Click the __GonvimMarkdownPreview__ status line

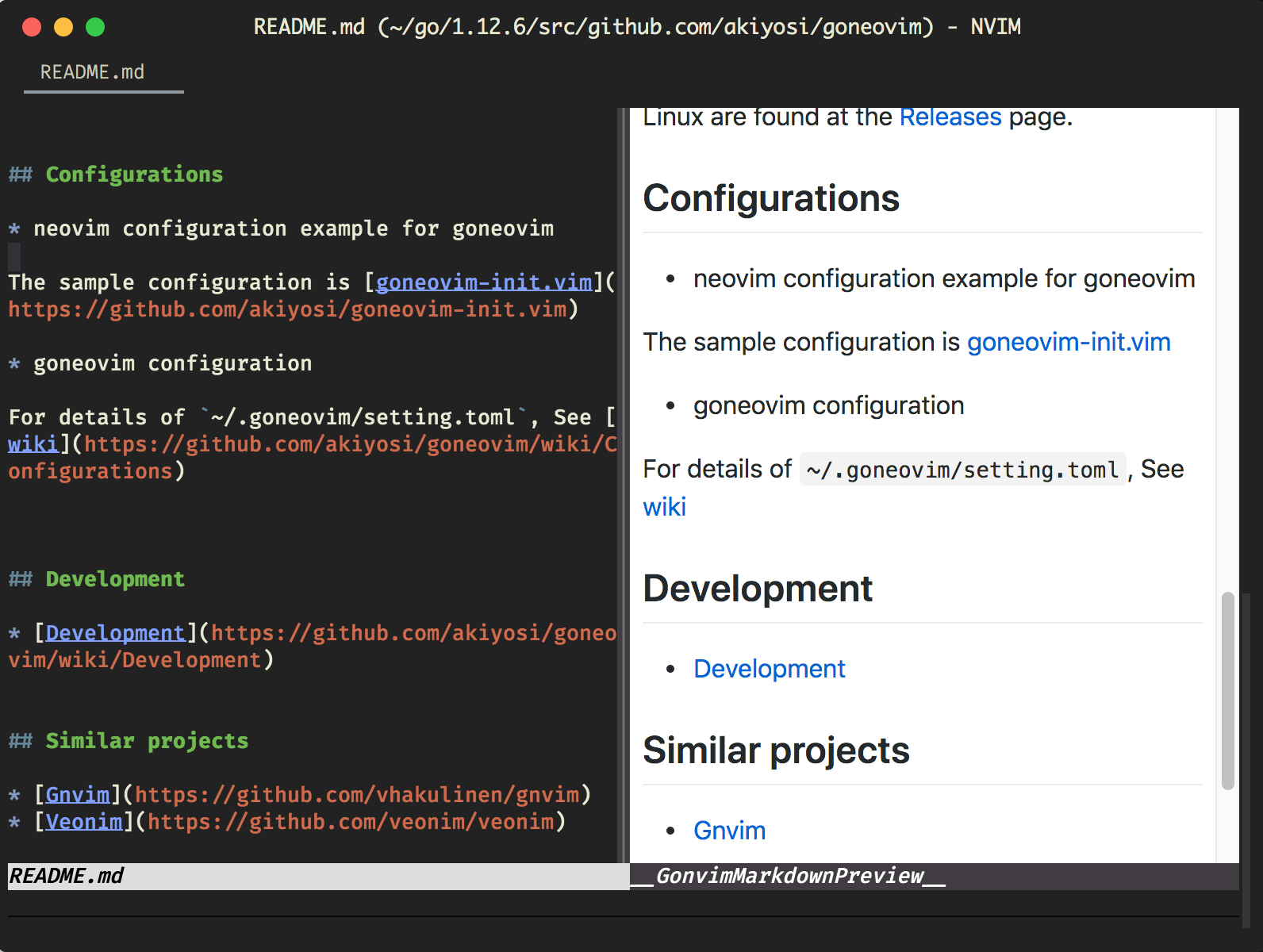(x=935, y=876)
